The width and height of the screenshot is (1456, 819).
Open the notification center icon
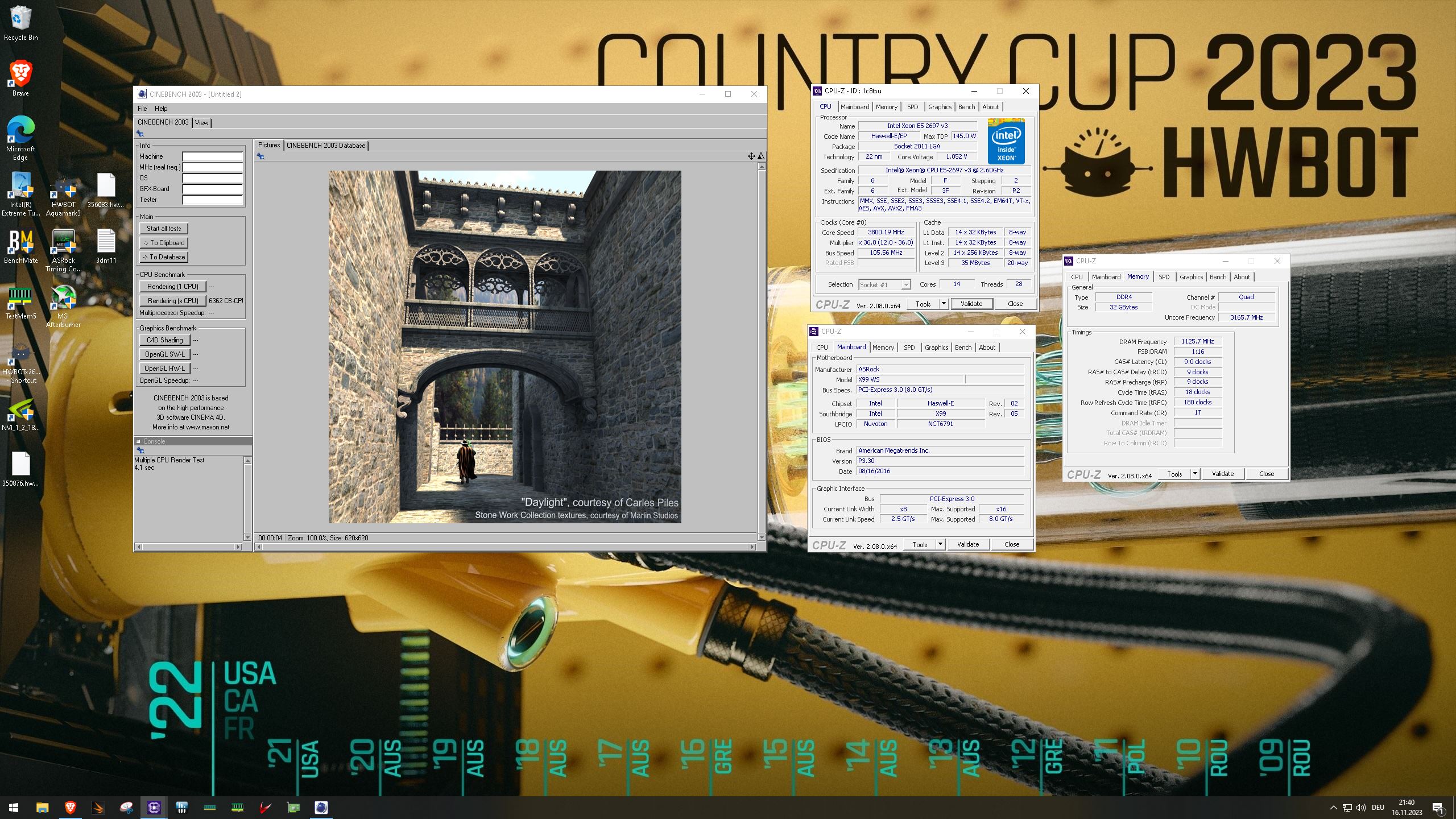[x=1437, y=808]
